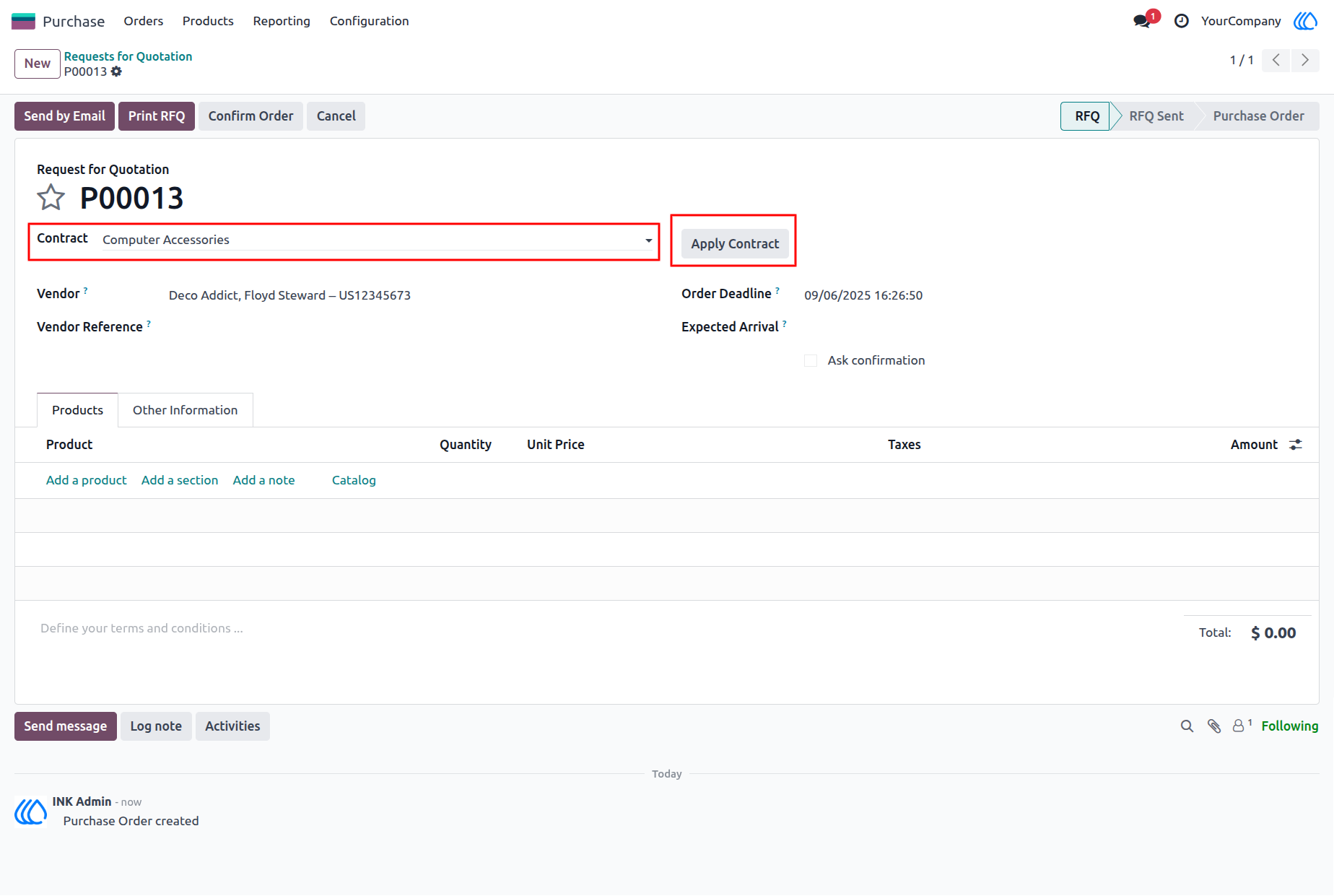Open the messages conversation icon
1334x896 pixels.
pyautogui.click(x=1141, y=21)
